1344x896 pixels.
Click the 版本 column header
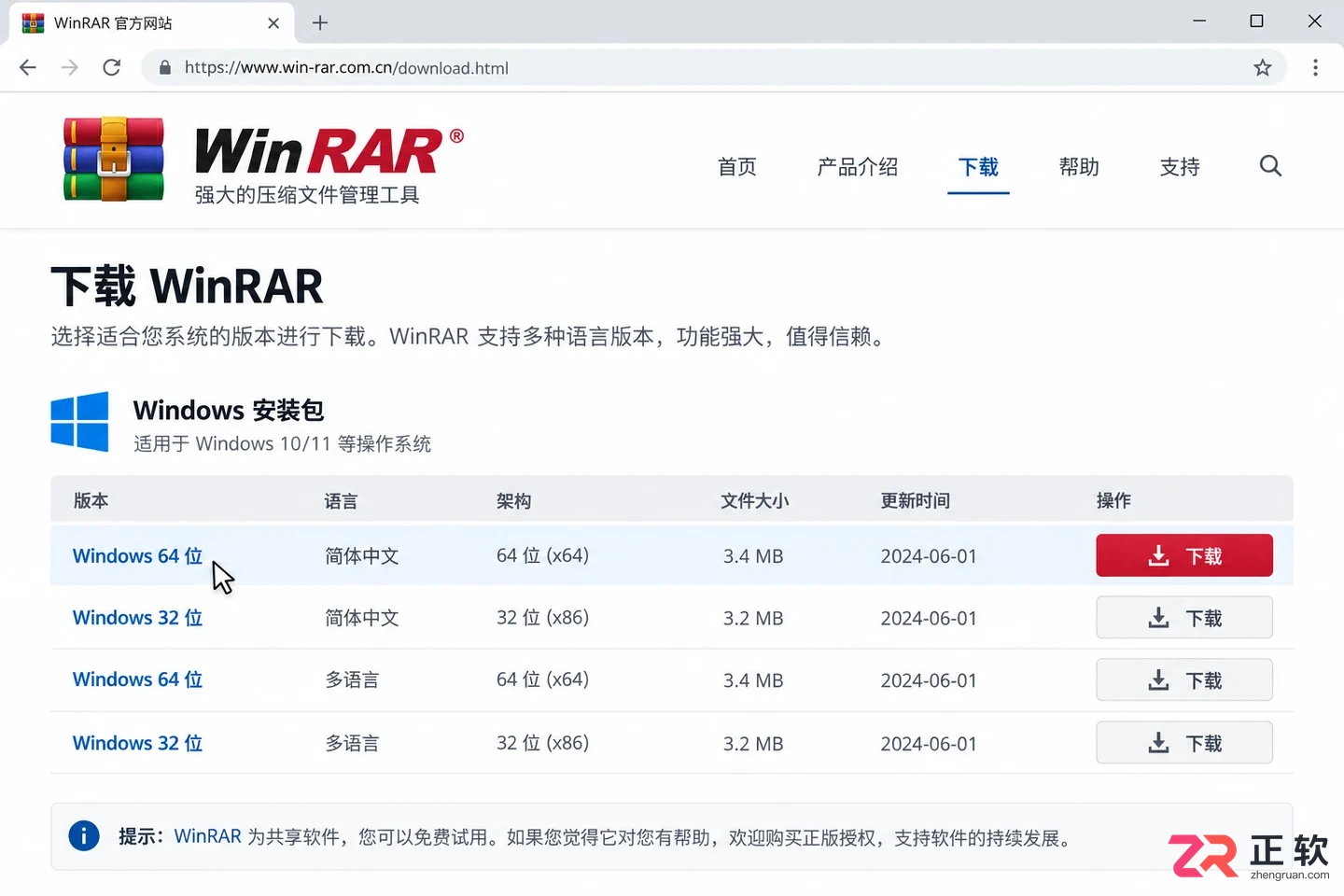pos(91,501)
